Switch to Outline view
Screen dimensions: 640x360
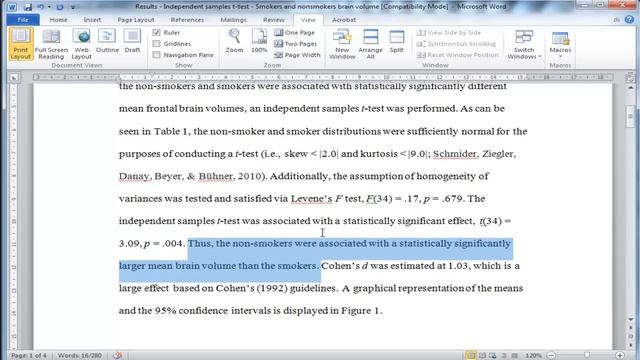point(107,41)
